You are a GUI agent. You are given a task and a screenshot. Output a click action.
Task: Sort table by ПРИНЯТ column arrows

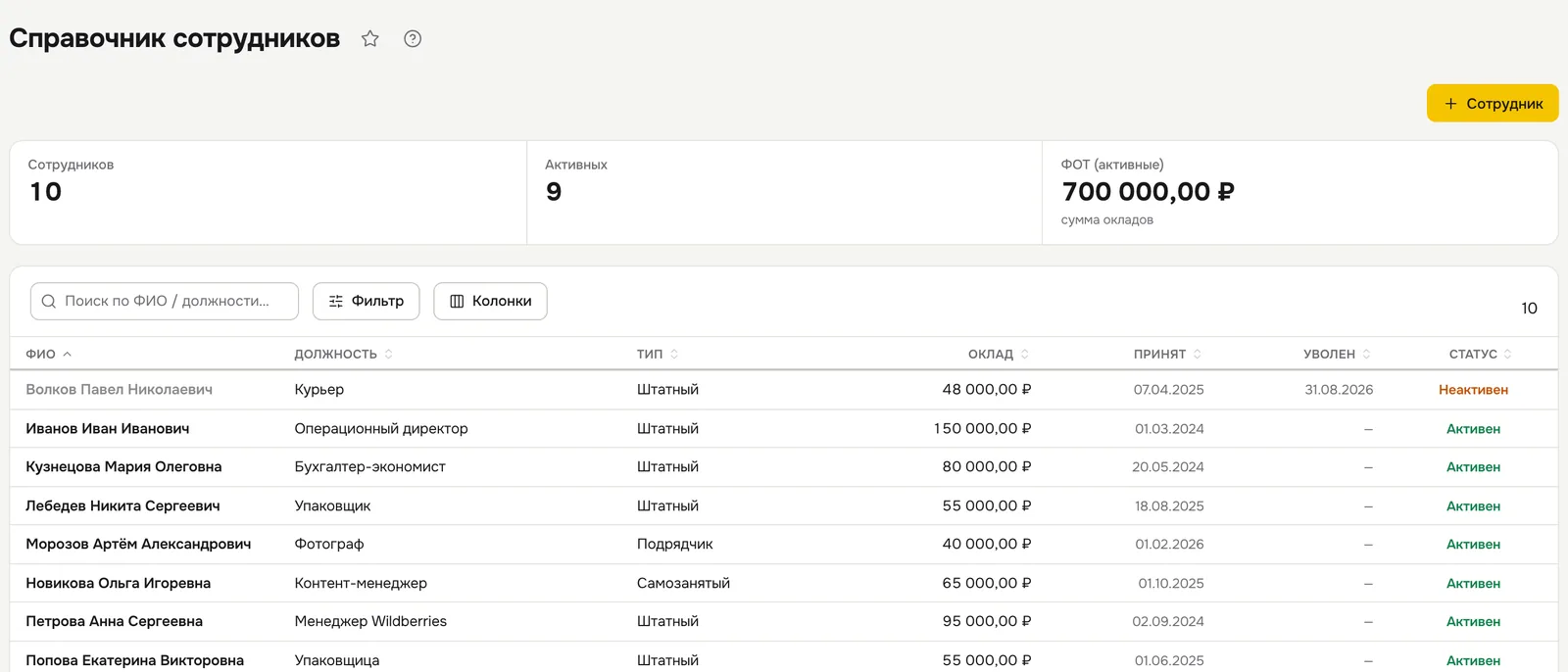1198,355
